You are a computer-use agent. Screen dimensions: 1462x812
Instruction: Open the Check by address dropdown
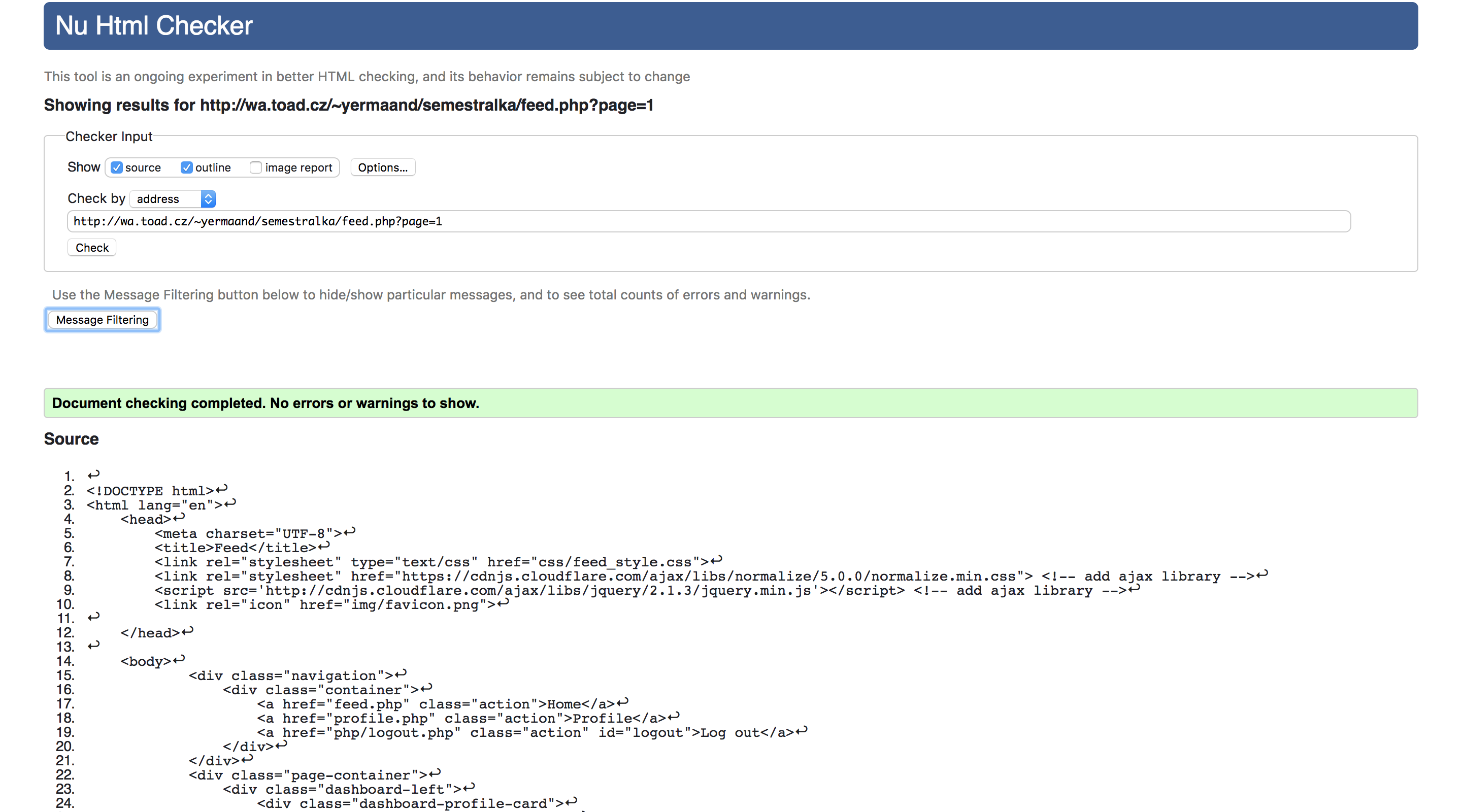tap(173, 198)
